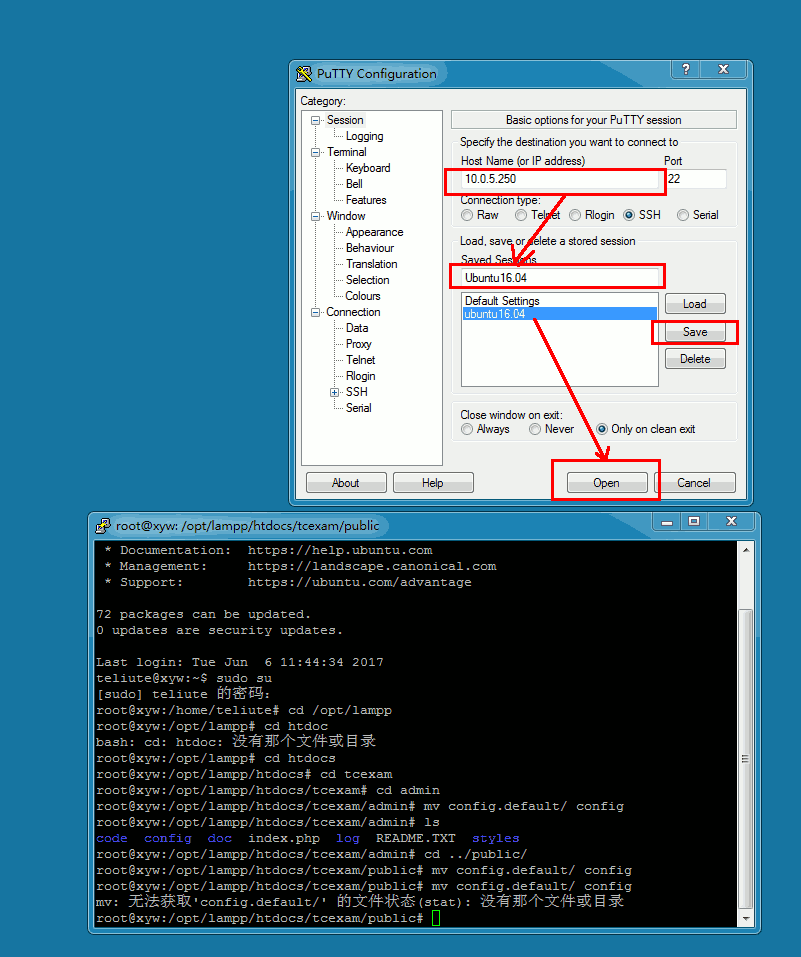801x957 pixels.
Task: Click the Host Name field showing 10.0.5.250
Action: [559, 179]
